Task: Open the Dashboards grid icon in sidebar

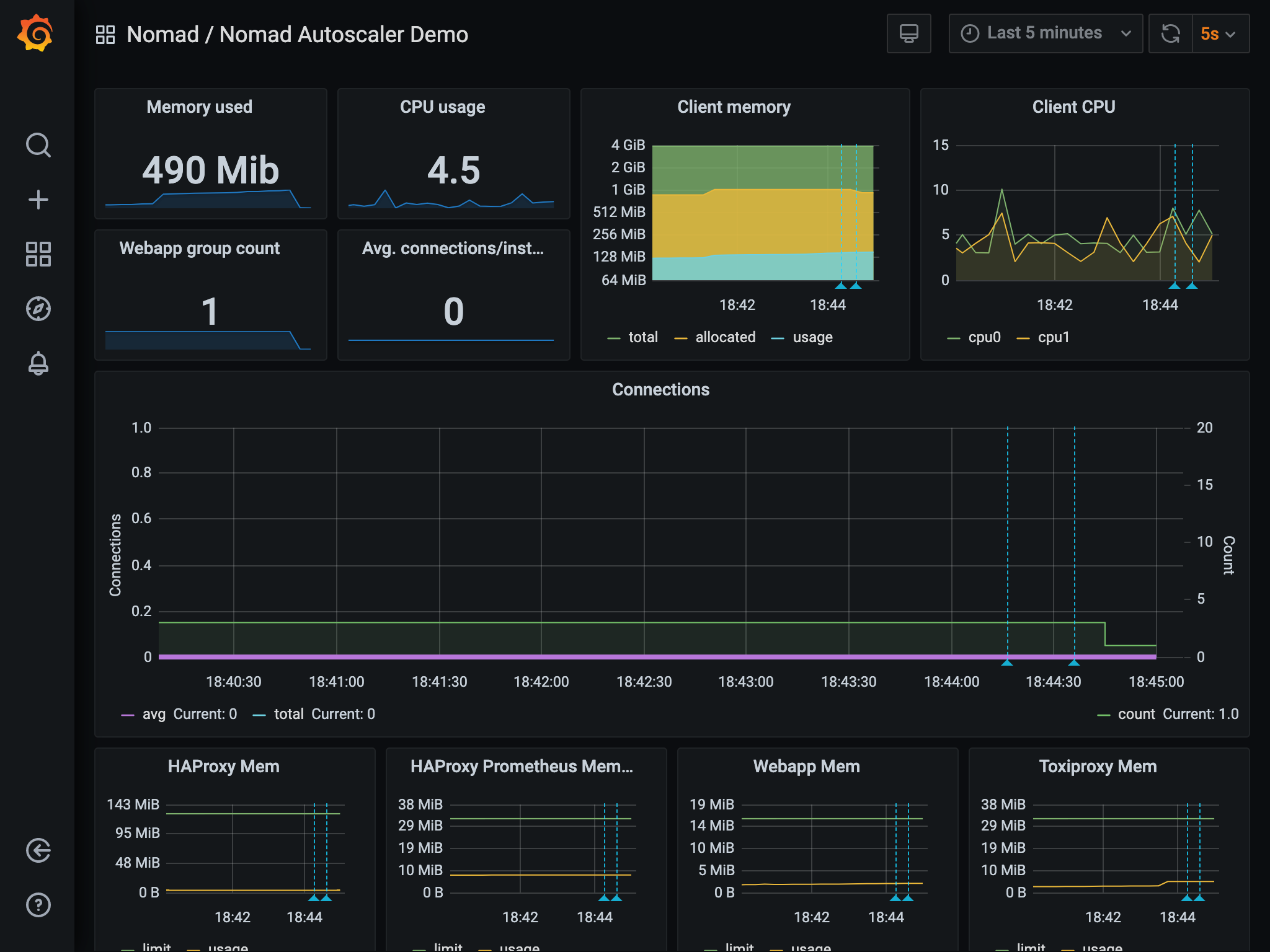Action: [x=38, y=254]
